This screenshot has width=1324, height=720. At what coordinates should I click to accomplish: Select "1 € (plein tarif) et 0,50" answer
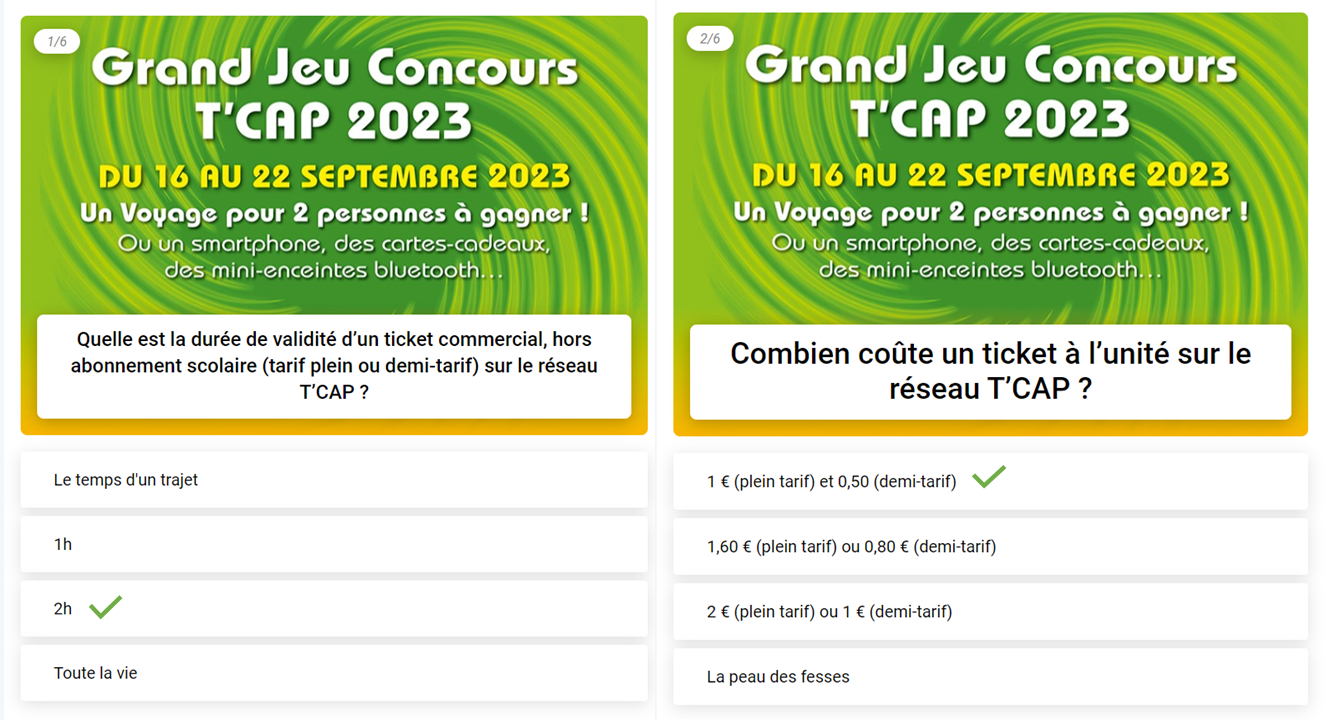[x=990, y=482]
